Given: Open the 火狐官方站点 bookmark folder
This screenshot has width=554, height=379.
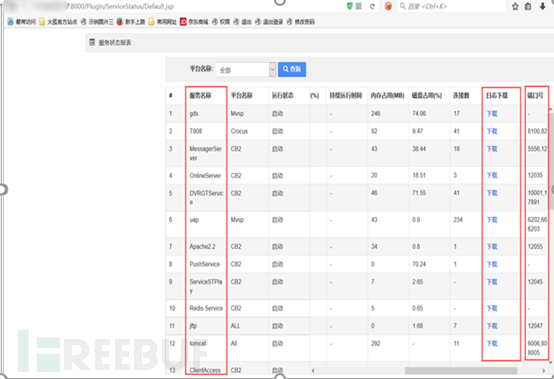Looking at the screenshot, I should pos(58,22).
